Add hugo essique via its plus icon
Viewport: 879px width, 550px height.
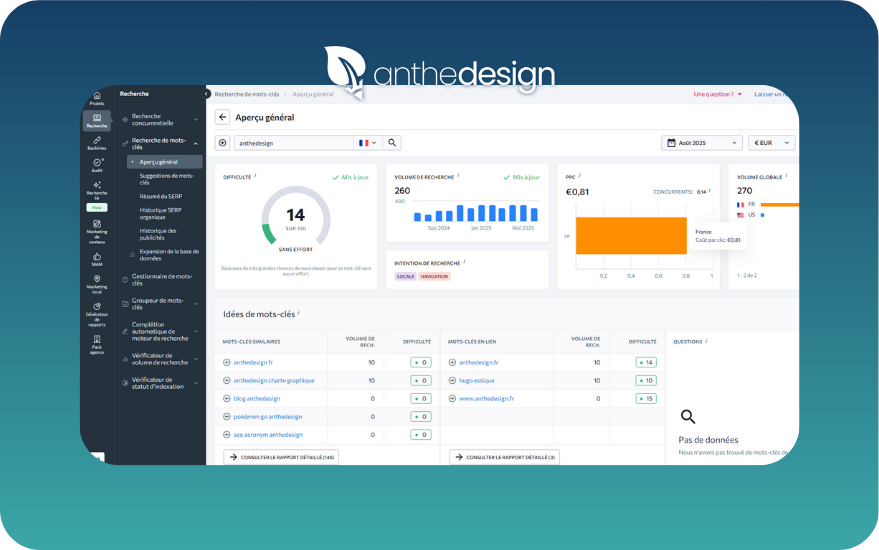(452, 380)
